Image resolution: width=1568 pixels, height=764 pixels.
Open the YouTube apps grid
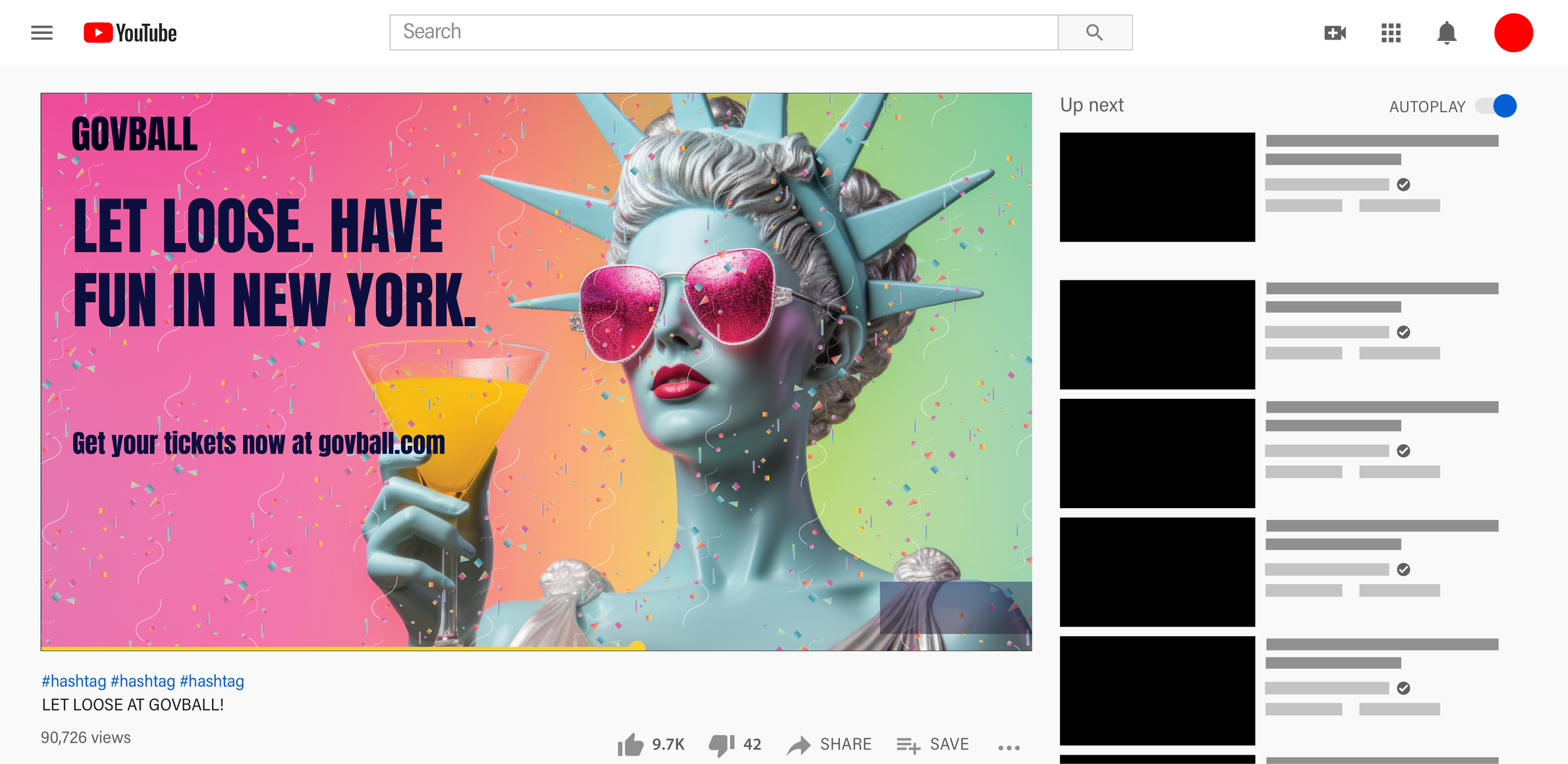tap(1391, 33)
